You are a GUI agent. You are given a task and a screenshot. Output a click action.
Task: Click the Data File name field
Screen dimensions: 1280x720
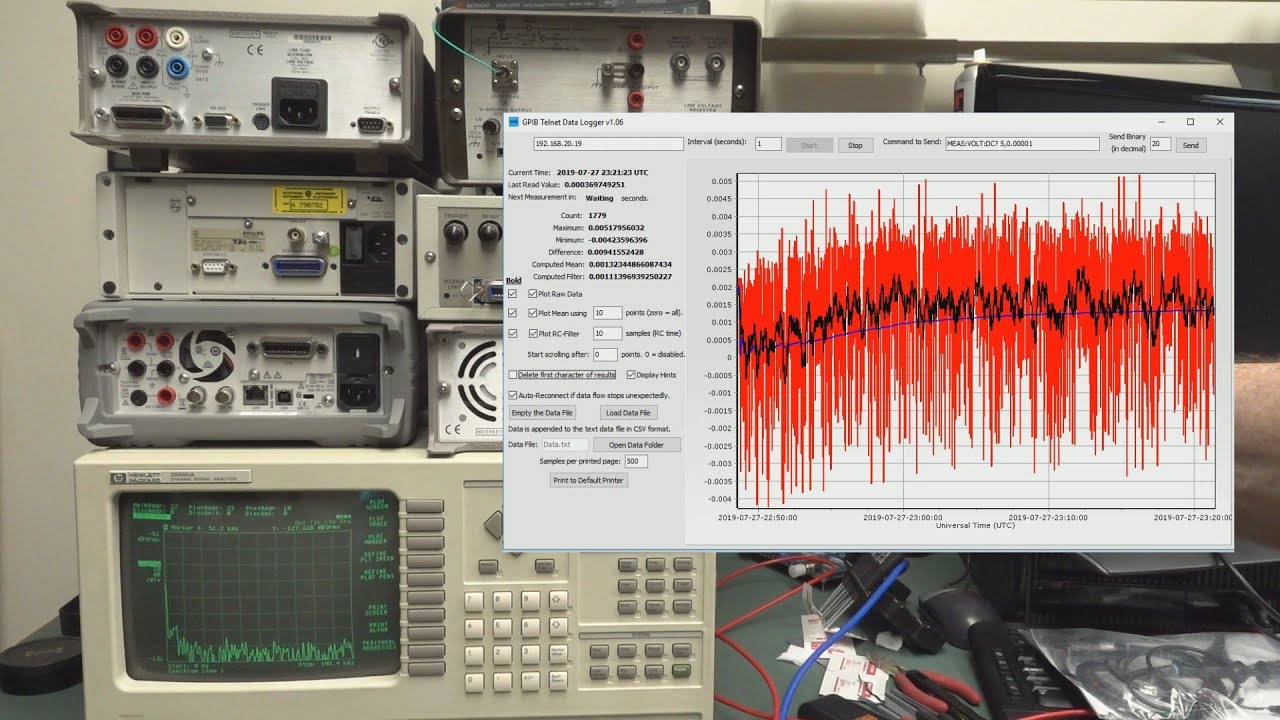[x=564, y=445]
